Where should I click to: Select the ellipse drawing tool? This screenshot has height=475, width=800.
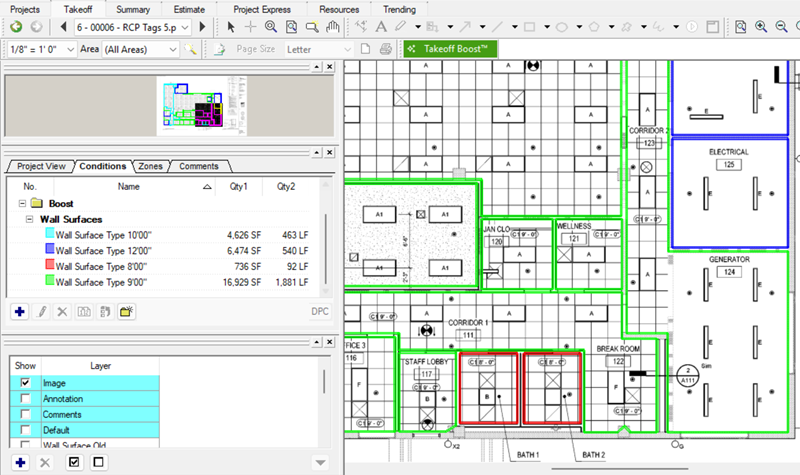coord(562,27)
